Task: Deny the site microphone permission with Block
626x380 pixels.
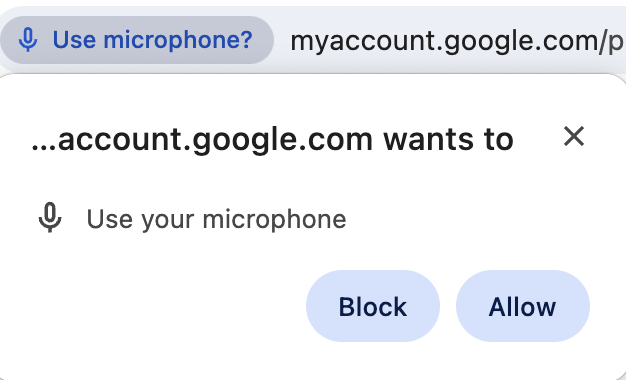Action: pyautogui.click(x=373, y=306)
